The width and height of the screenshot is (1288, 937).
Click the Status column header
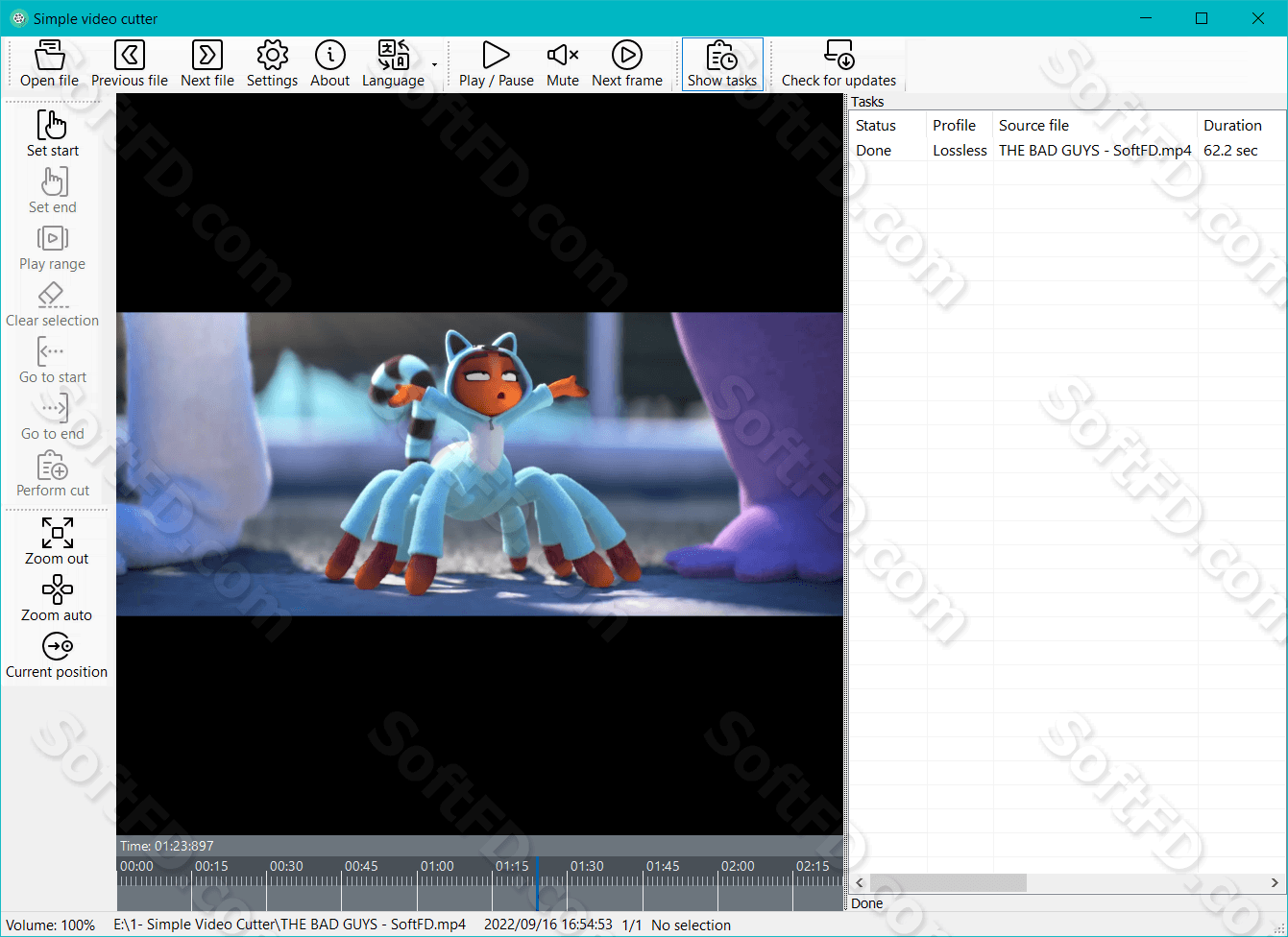(x=887, y=126)
